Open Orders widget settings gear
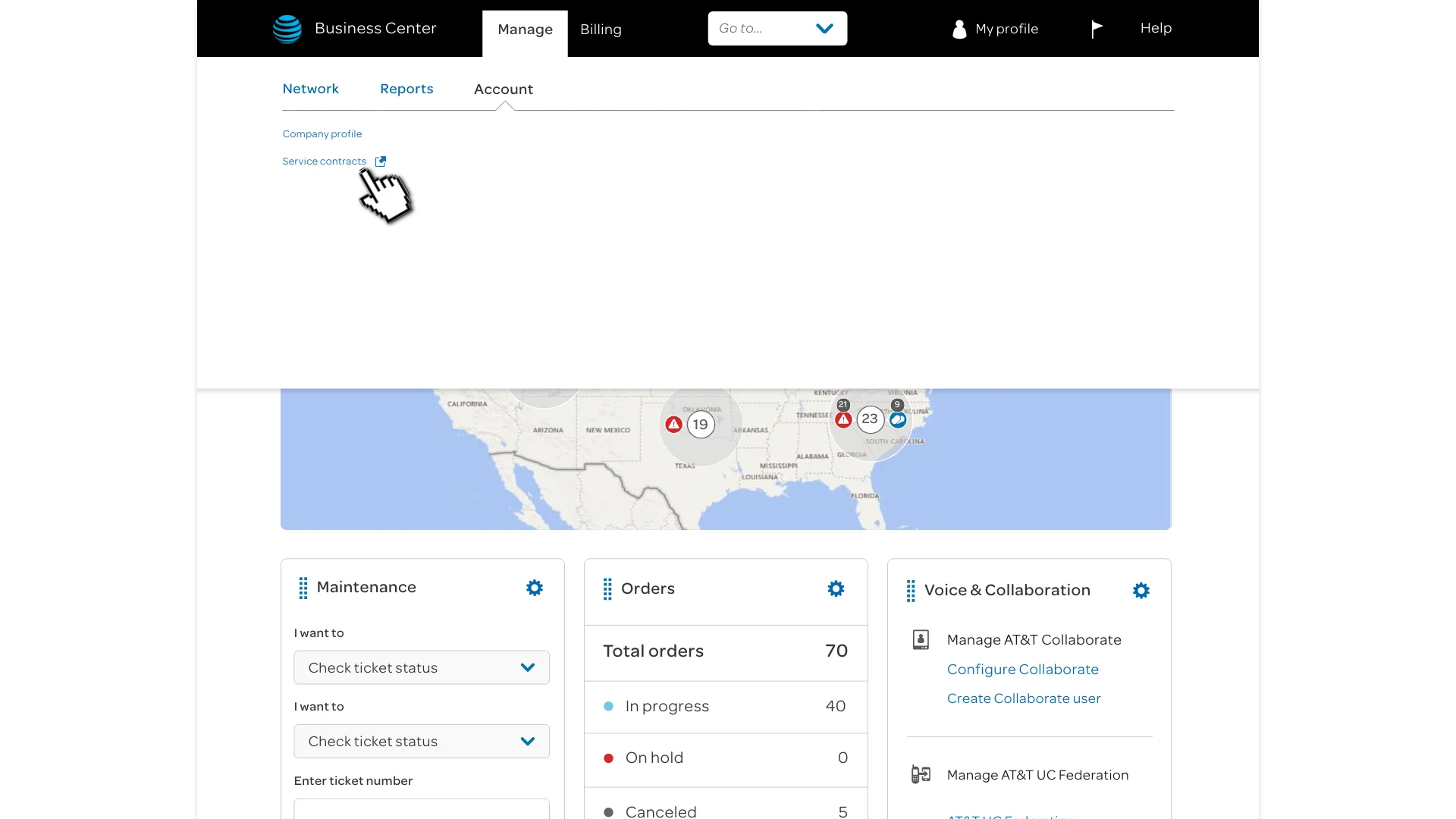1456x819 pixels. (836, 589)
